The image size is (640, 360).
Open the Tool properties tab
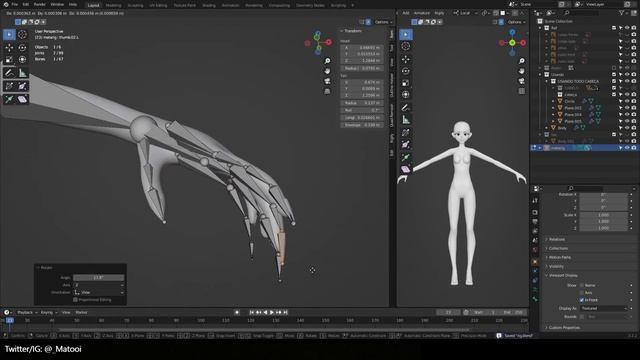[535, 201]
